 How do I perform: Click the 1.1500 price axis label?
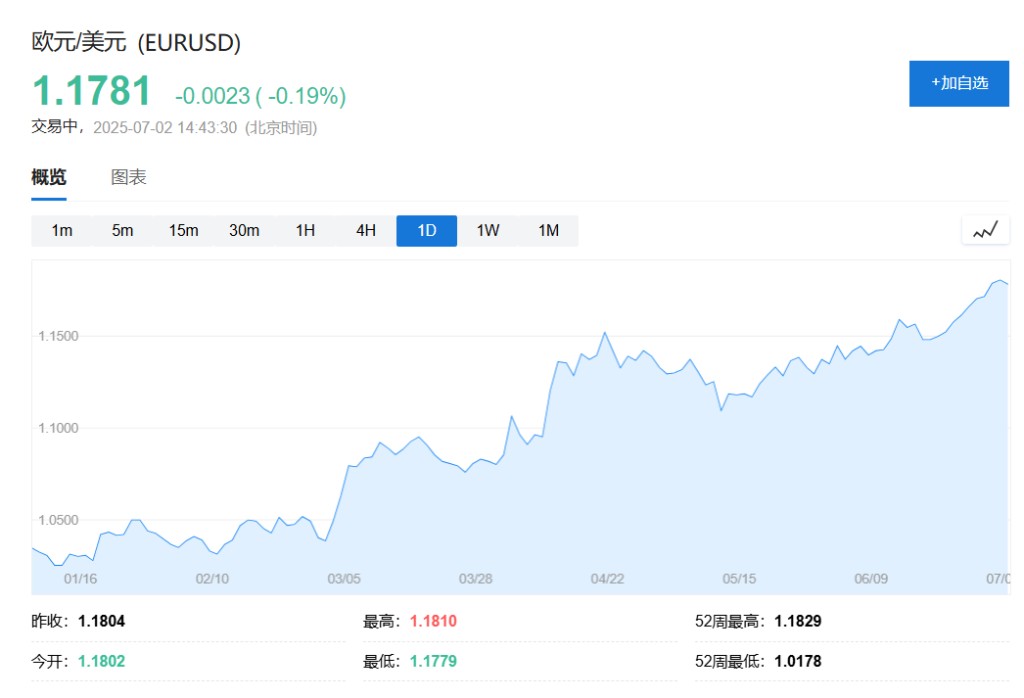click(58, 336)
